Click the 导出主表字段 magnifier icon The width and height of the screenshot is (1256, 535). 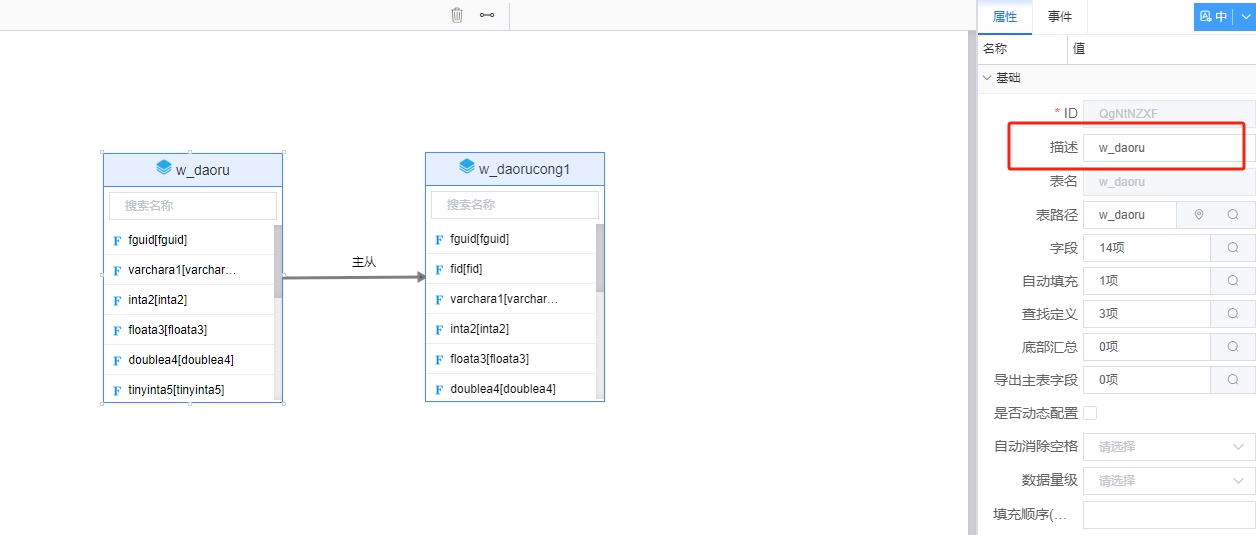click(x=1233, y=380)
